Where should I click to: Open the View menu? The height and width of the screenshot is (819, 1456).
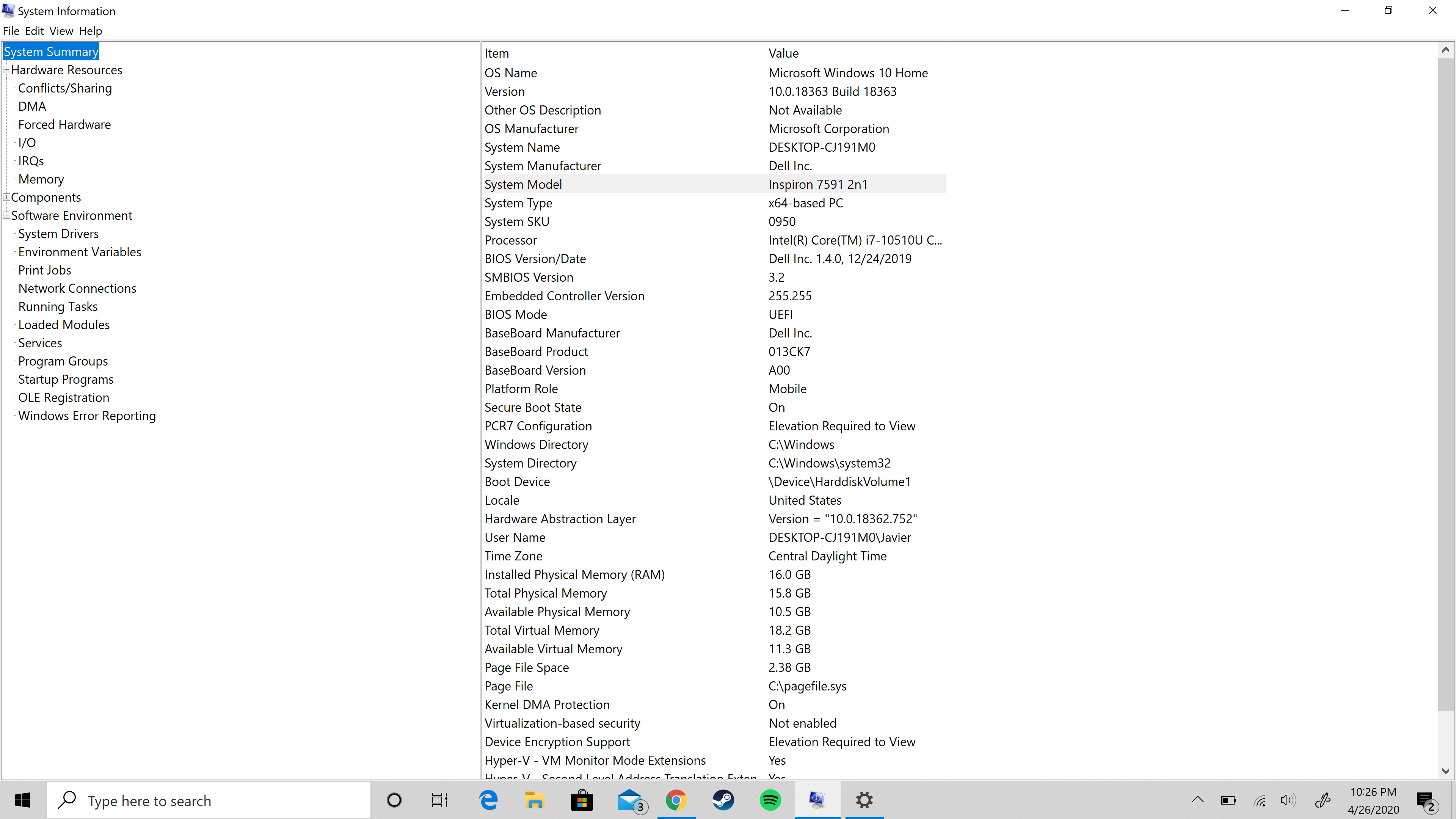61,31
